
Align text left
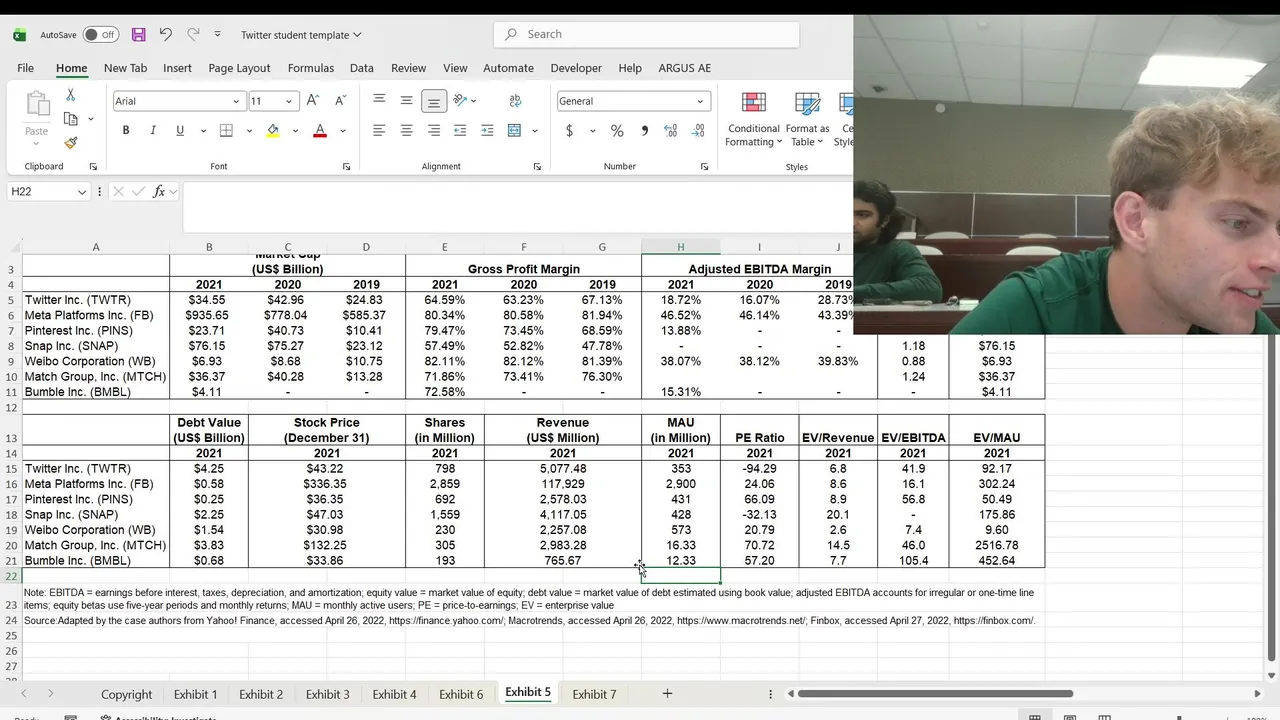tap(379, 131)
